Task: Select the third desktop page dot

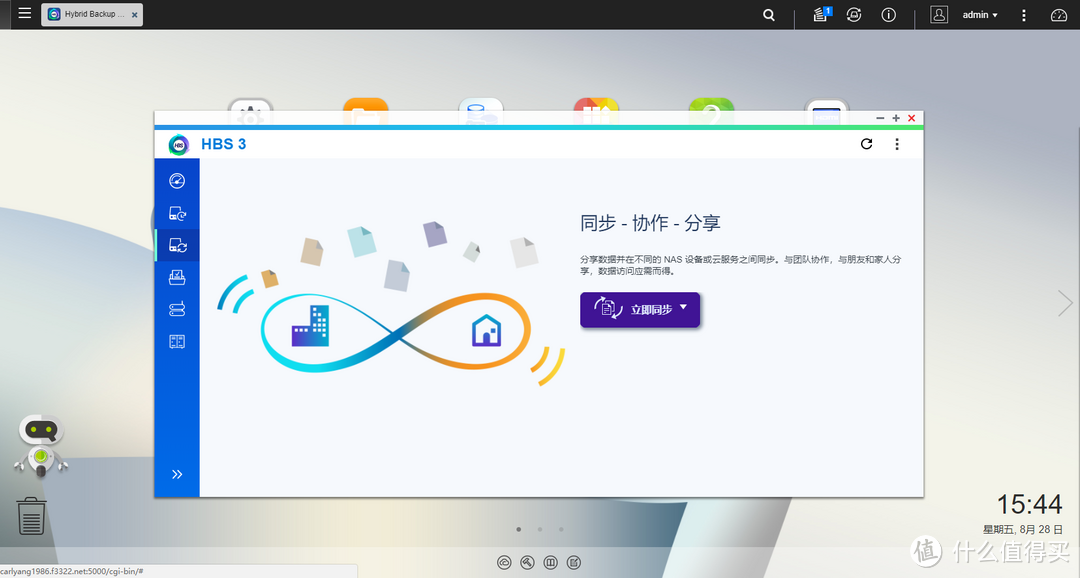Action: 561,530
